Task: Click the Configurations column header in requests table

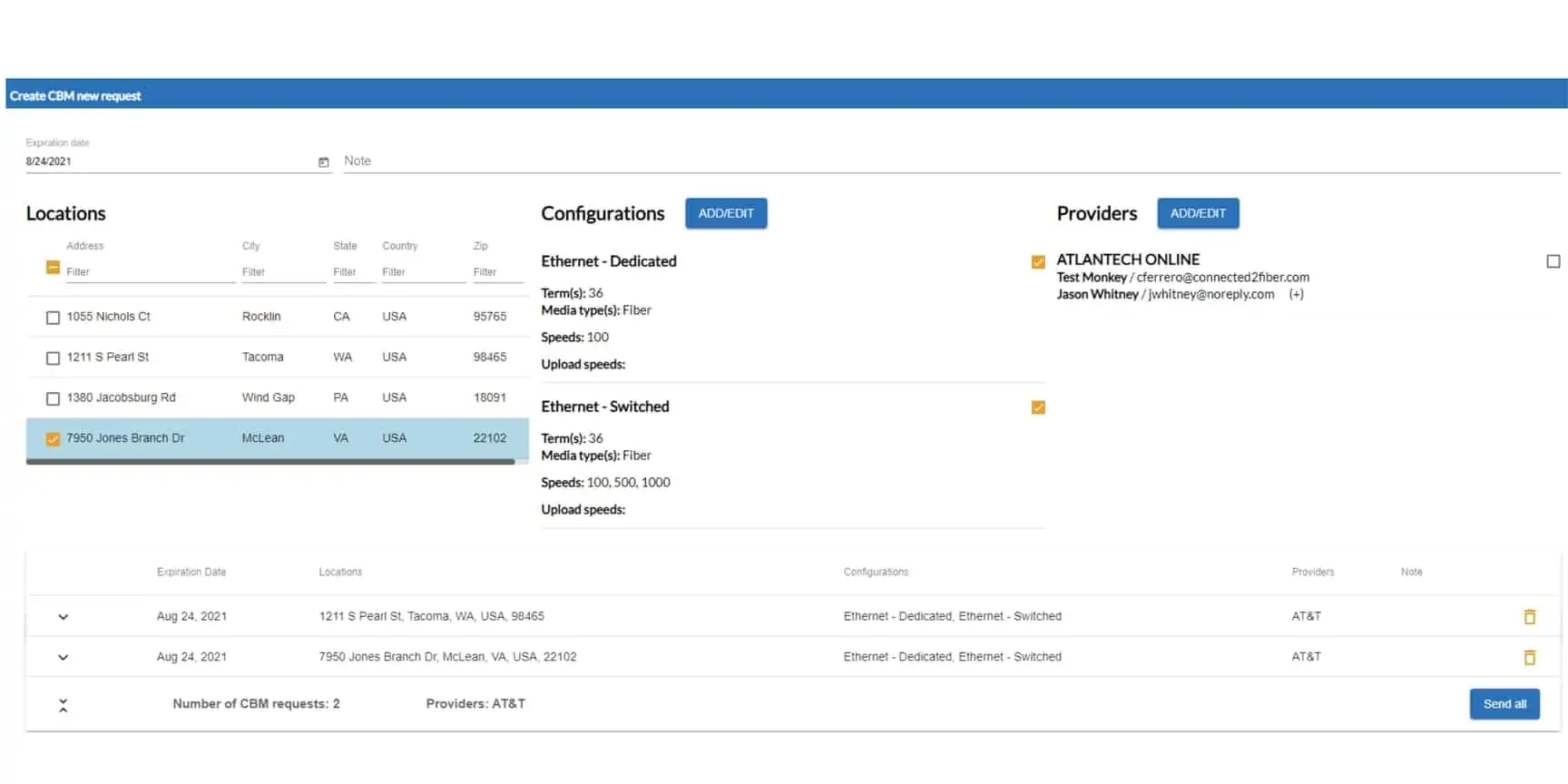Action: [x=876, y=573]
